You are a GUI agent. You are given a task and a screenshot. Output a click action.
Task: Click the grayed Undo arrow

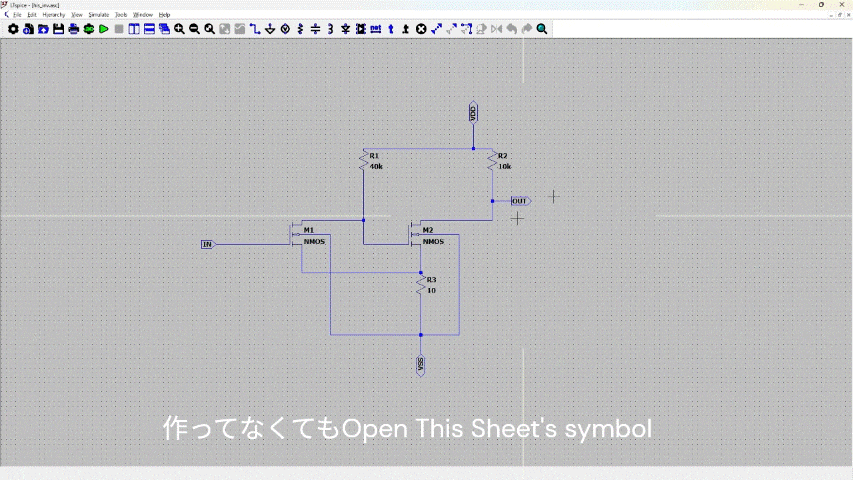click(511, 29)
